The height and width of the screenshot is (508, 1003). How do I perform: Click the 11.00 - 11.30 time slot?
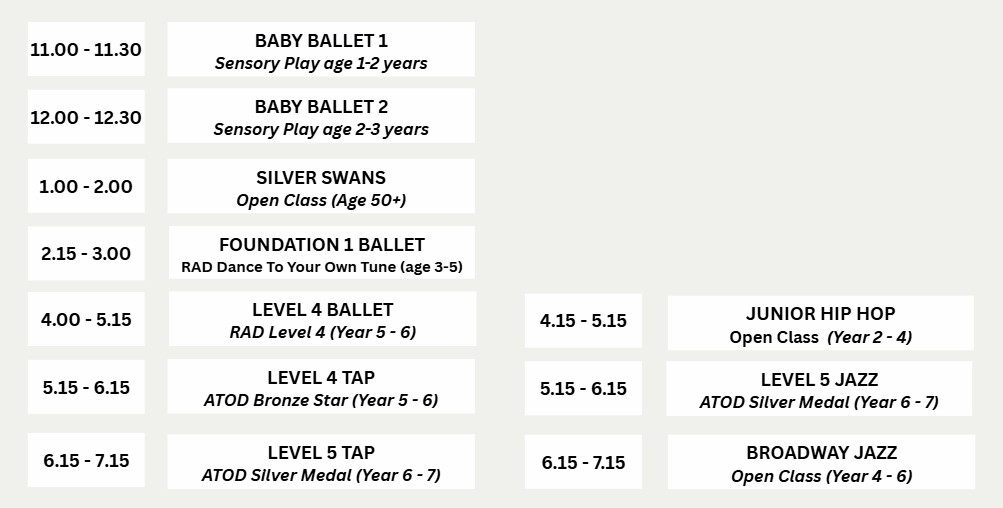click(x=86, y=50)
